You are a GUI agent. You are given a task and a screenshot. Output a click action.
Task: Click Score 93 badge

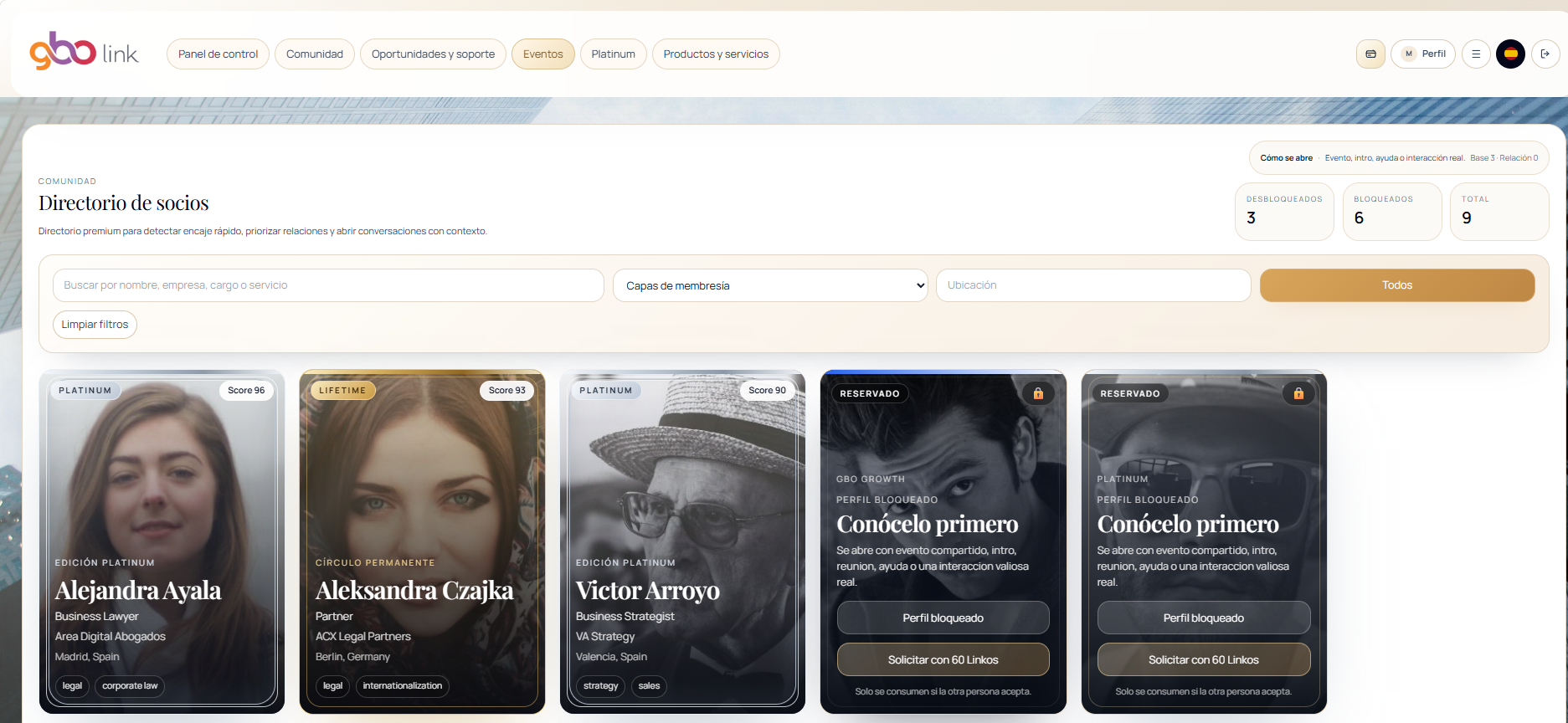click(507, 391)
